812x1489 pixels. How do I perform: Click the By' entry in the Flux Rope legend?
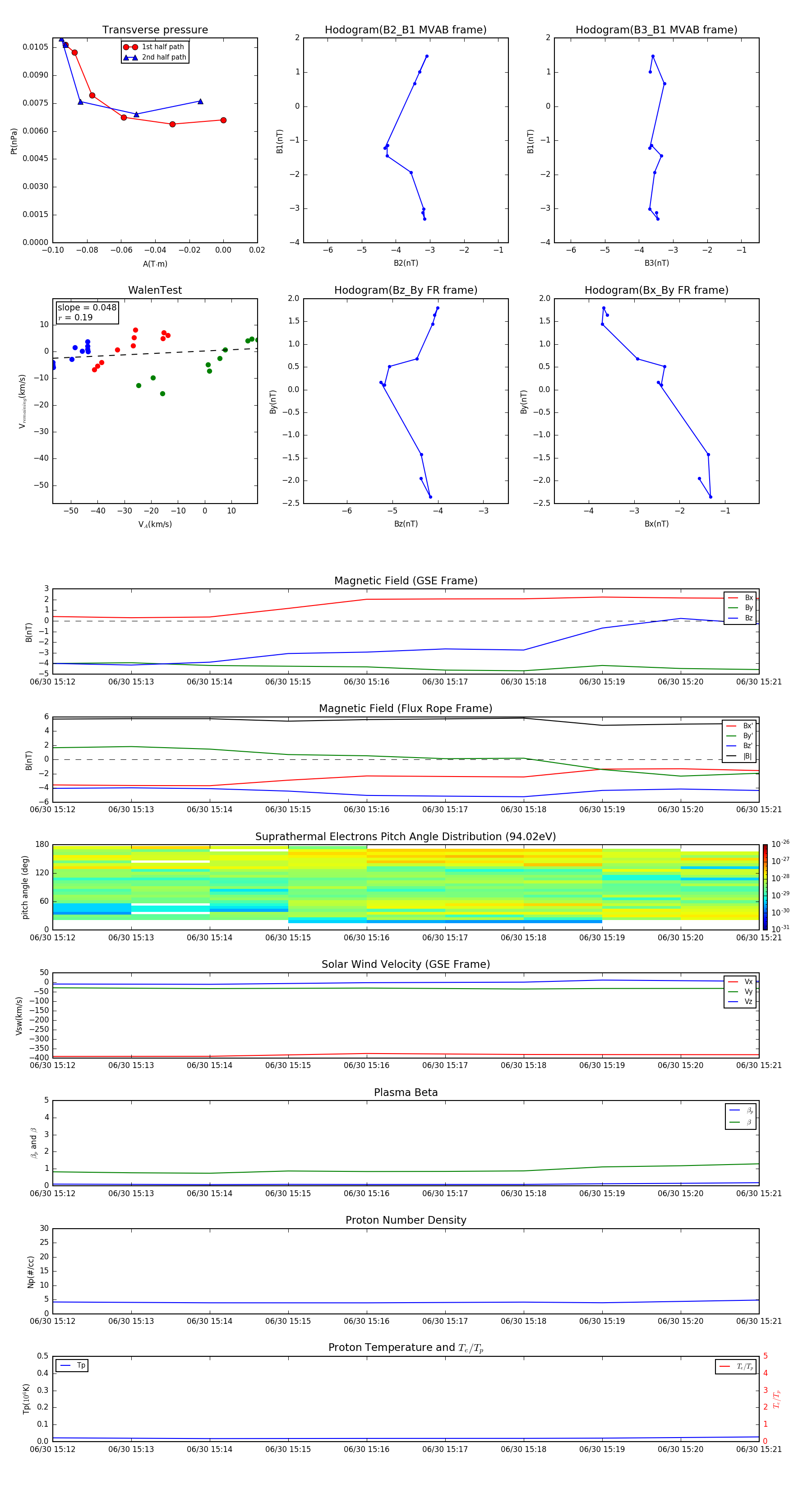pos(739,736)
